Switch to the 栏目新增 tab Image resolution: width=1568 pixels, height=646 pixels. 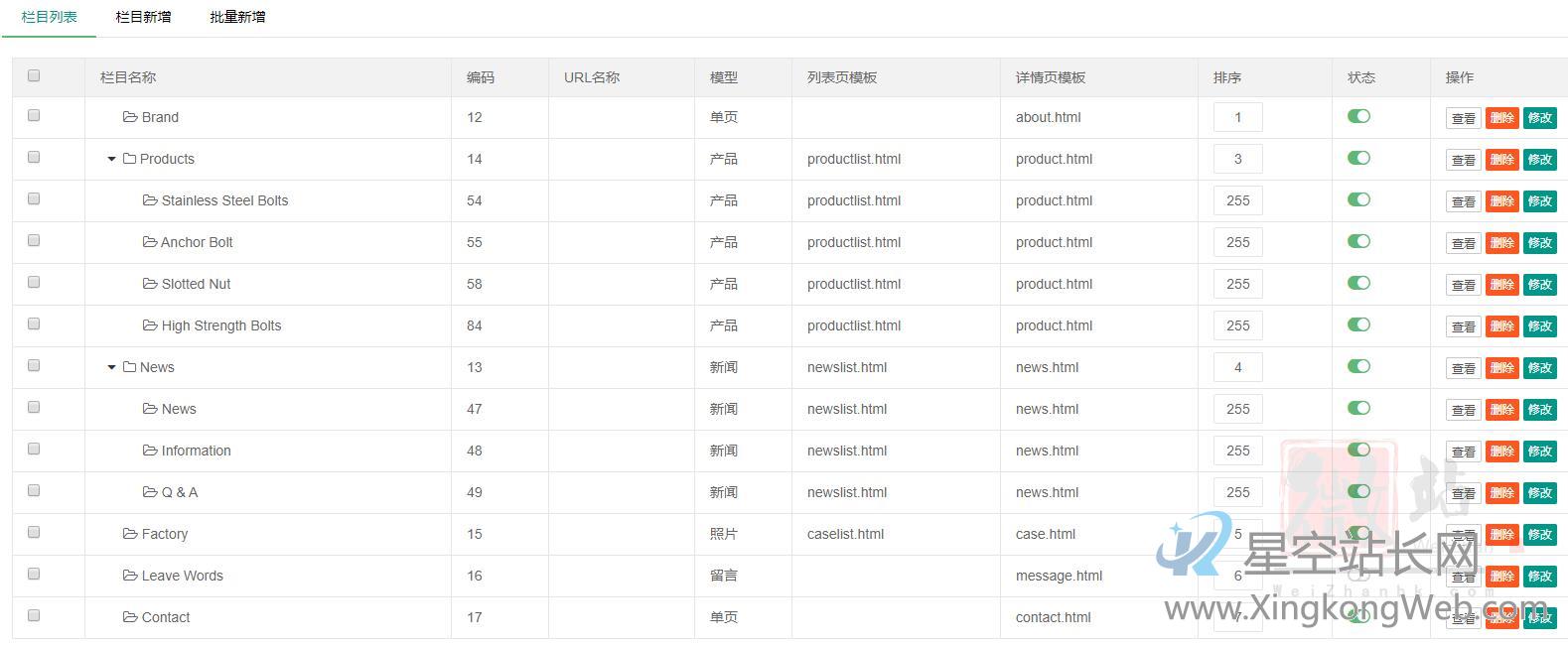pyautogui.click(x=142, y=16)
